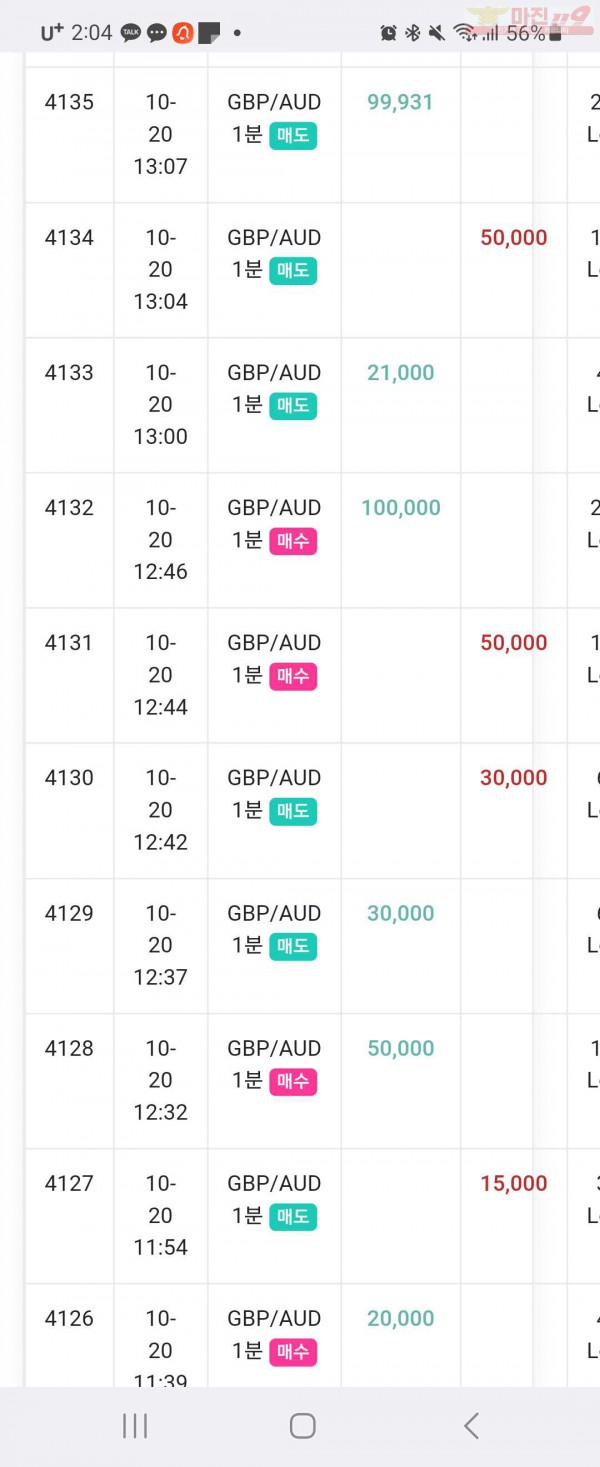Tap the 매수 badge in row 4128
Image resolution: width=600 pixels, height=1467 pixels.
(293, 1081)
